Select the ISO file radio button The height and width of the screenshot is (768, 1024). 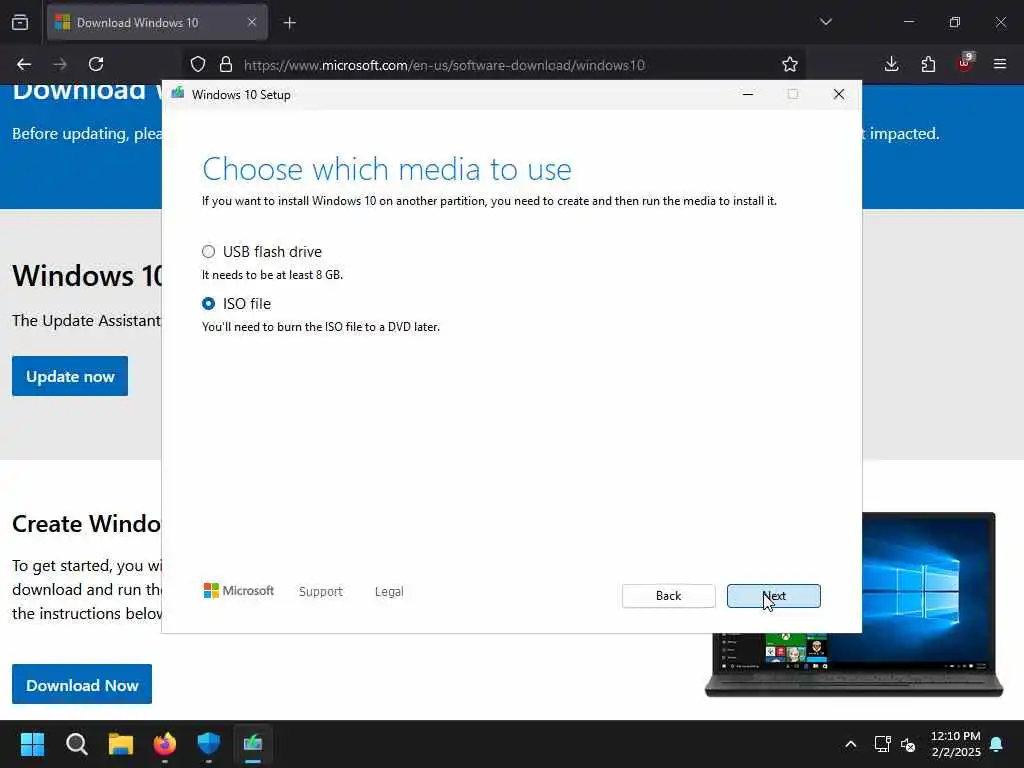coord(208,304)
